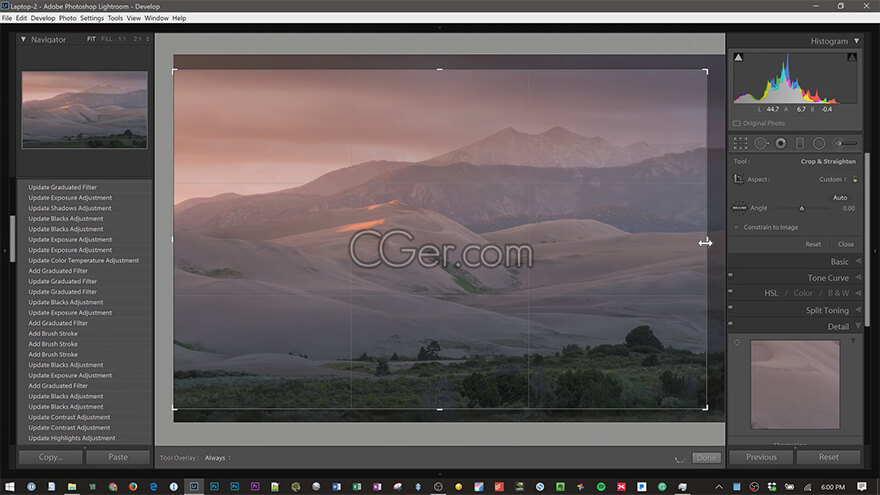
Task: Select 'Update Shadows Adjustment' history step
Action: pyautogui.click(x=70, y=208)
